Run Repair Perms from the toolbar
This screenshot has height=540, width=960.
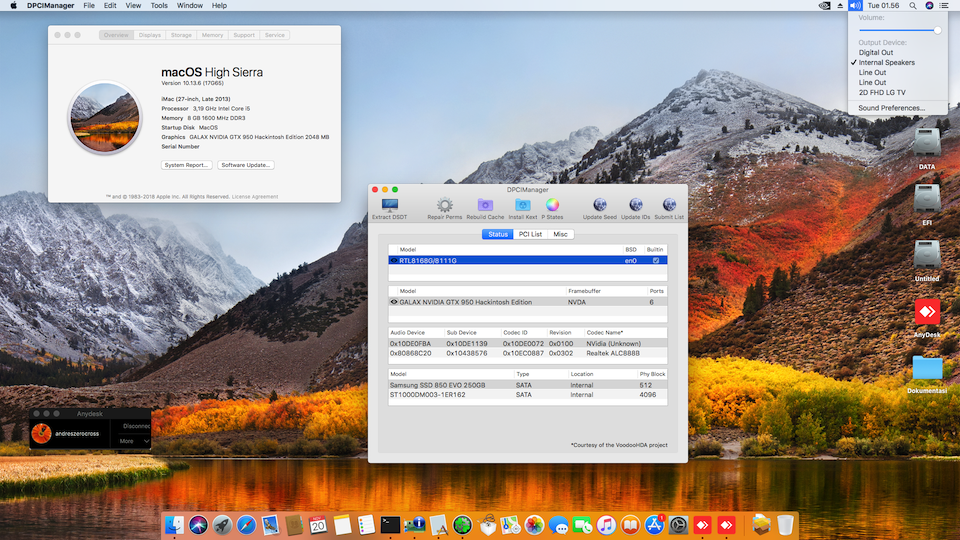[444, 205]
